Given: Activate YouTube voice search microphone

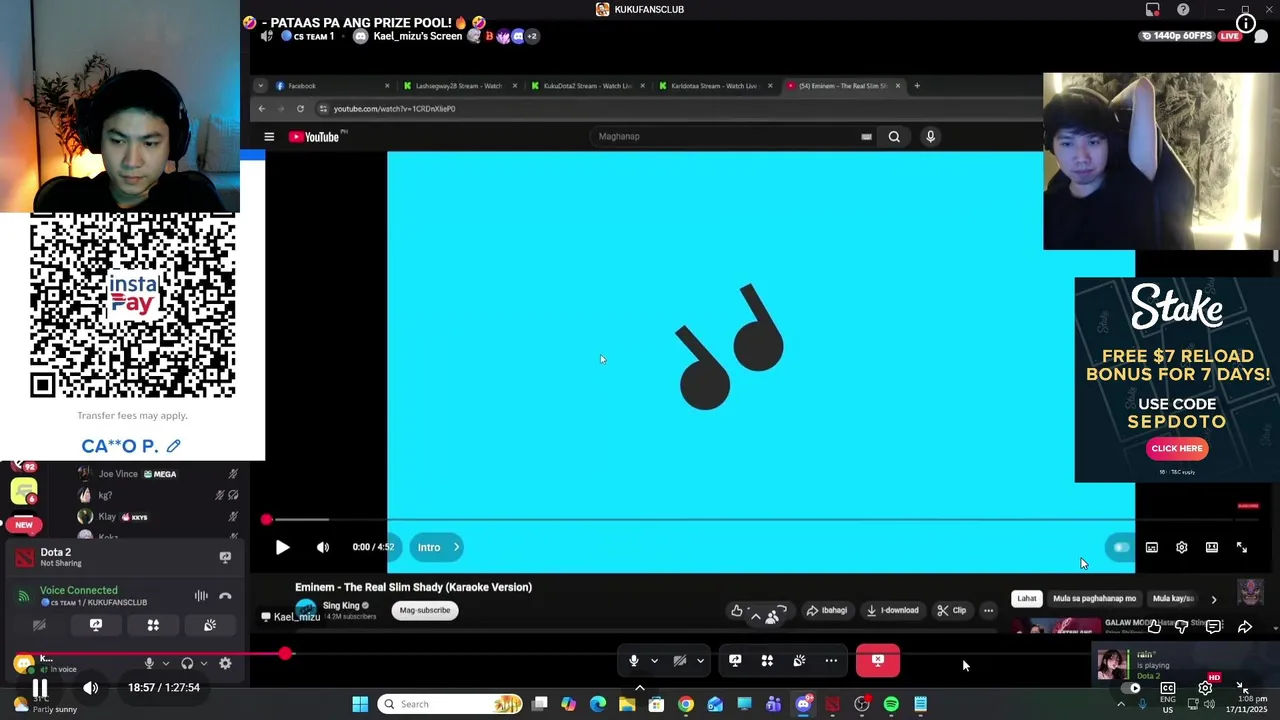Looking at the screenshot, I should pyautogui.click(x=930, y=137).
